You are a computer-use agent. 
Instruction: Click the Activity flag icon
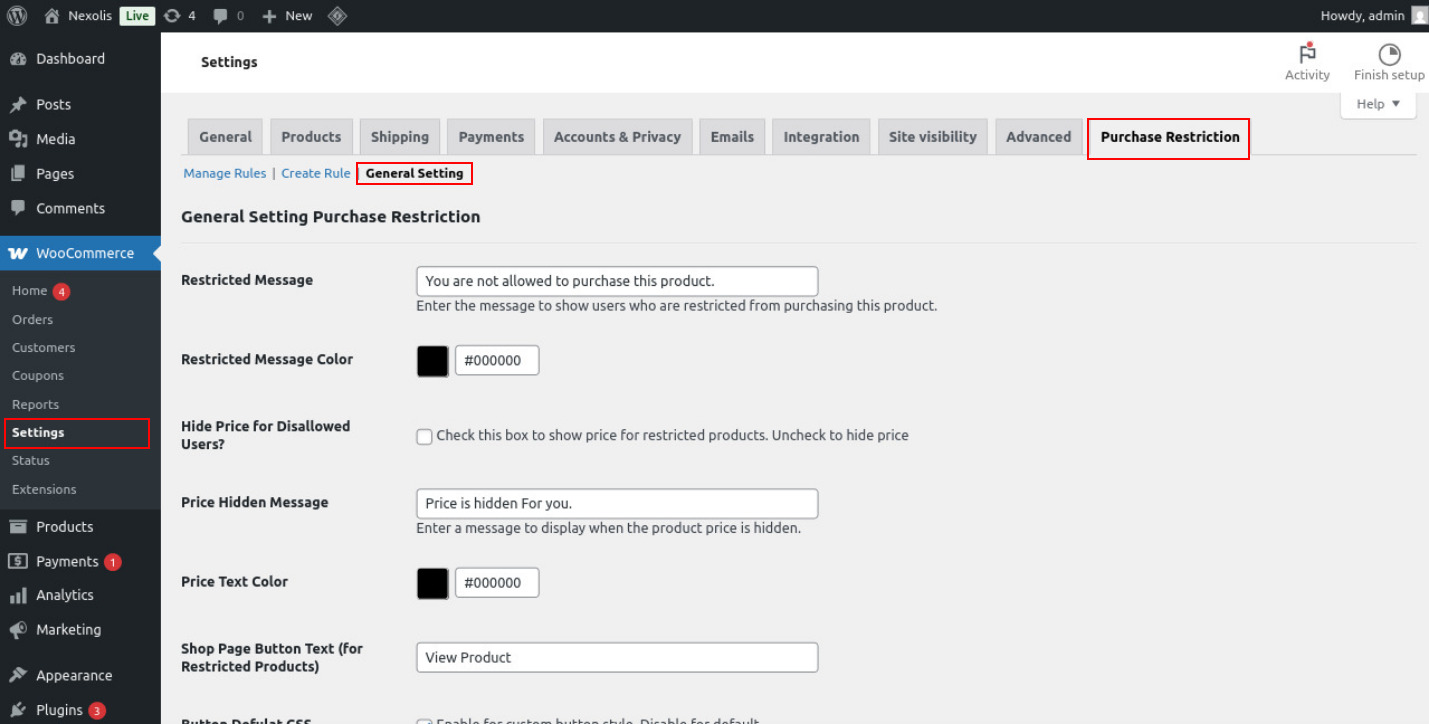(1307, 55)
